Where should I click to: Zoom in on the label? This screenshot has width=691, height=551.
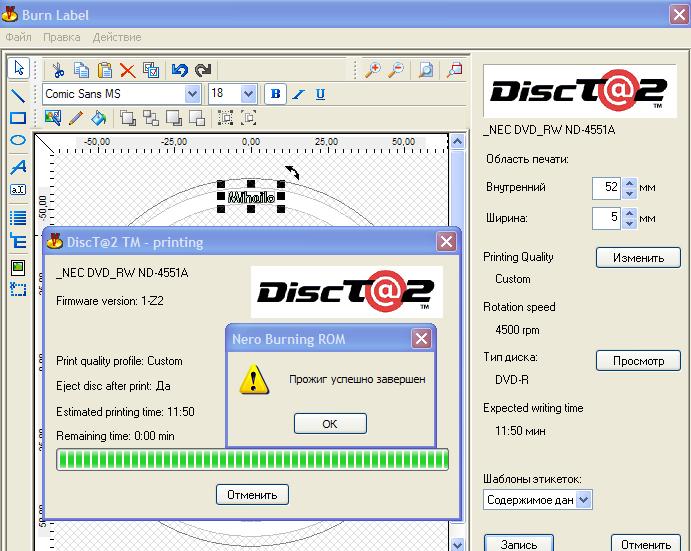pos(373,70)
